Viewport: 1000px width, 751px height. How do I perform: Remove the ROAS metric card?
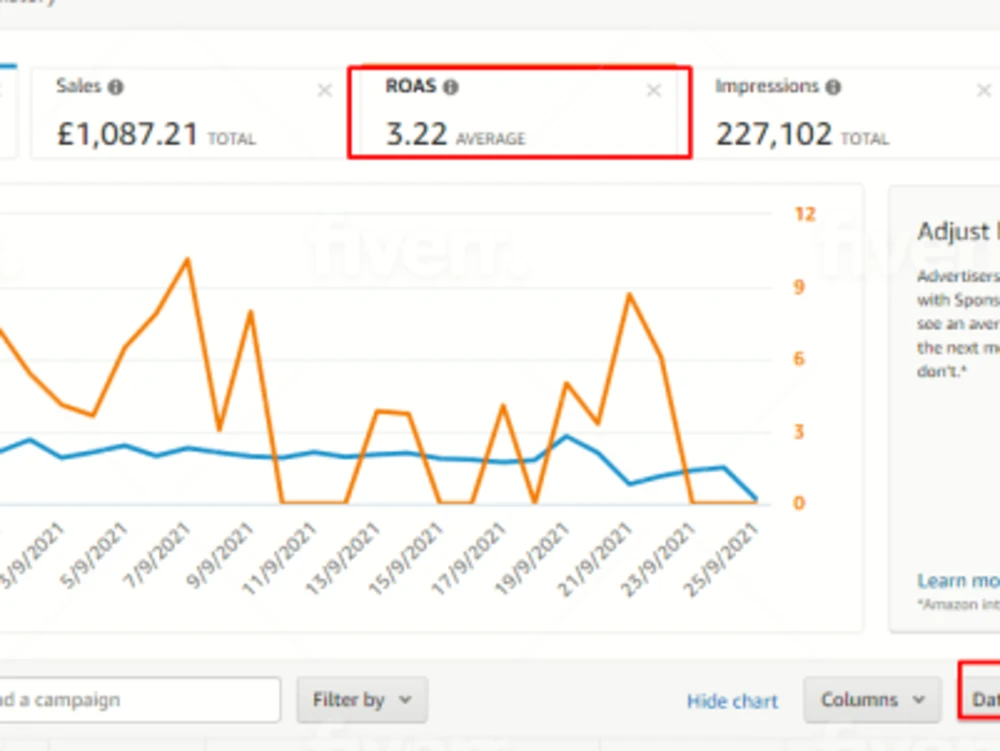tap(654, 91)
